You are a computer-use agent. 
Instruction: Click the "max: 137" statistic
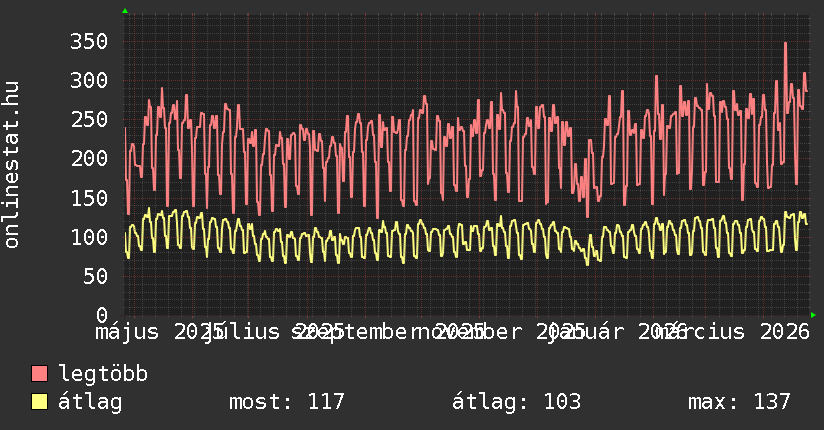[x=739, y=402]
